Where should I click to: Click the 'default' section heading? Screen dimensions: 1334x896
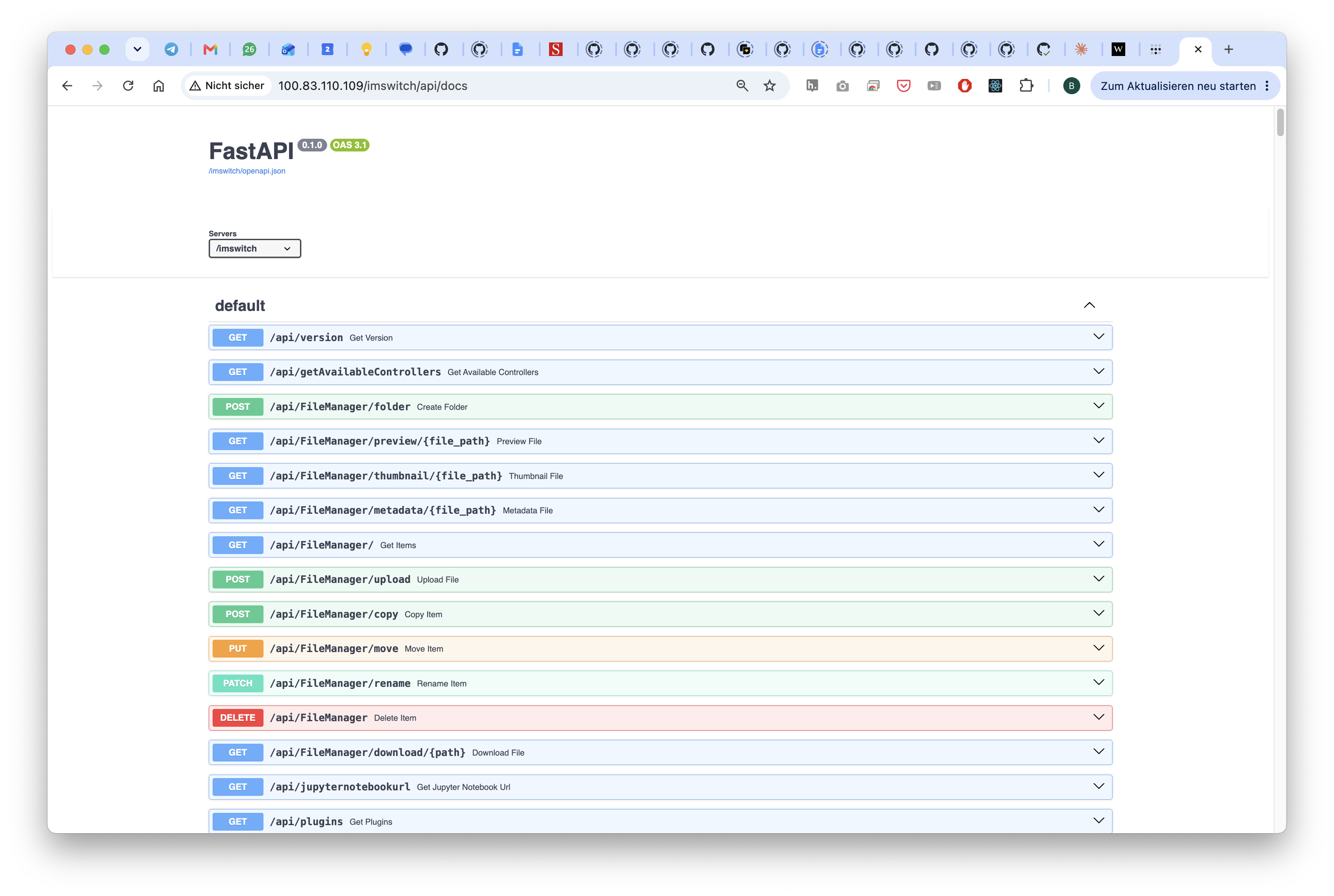click(240, 306)
